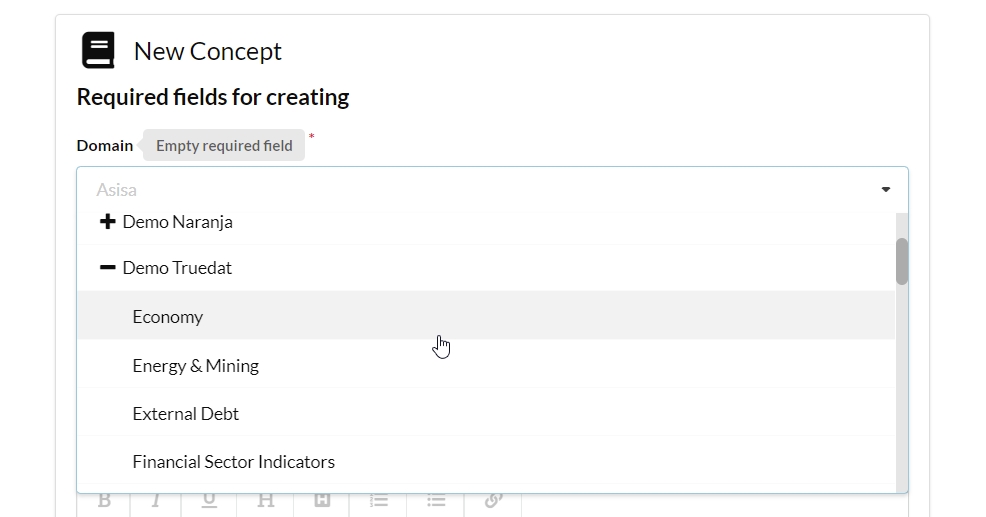Click the Domain dropdown caret arrow
986x517 pixels.
[x=885, y=190]
